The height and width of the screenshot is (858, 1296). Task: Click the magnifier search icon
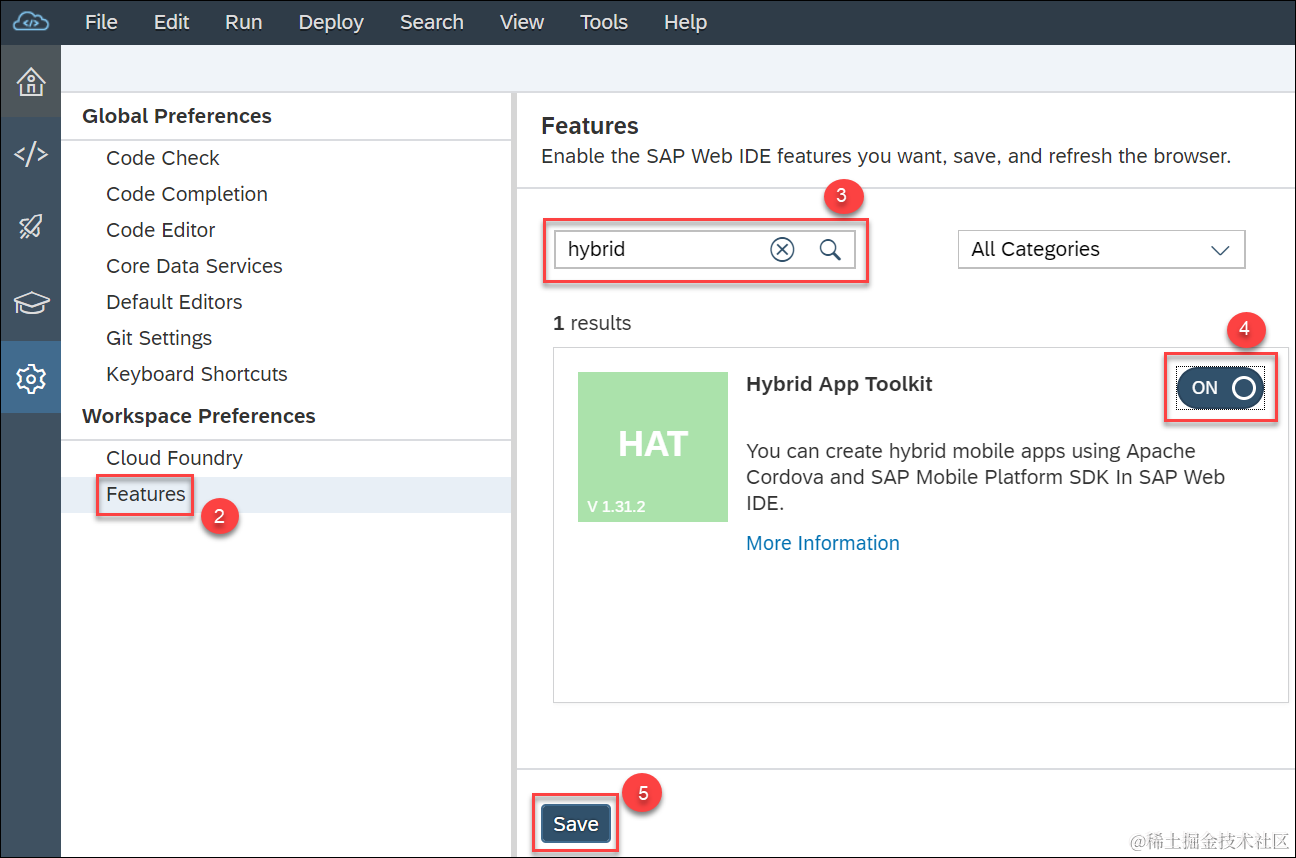[x=830, y=250]
